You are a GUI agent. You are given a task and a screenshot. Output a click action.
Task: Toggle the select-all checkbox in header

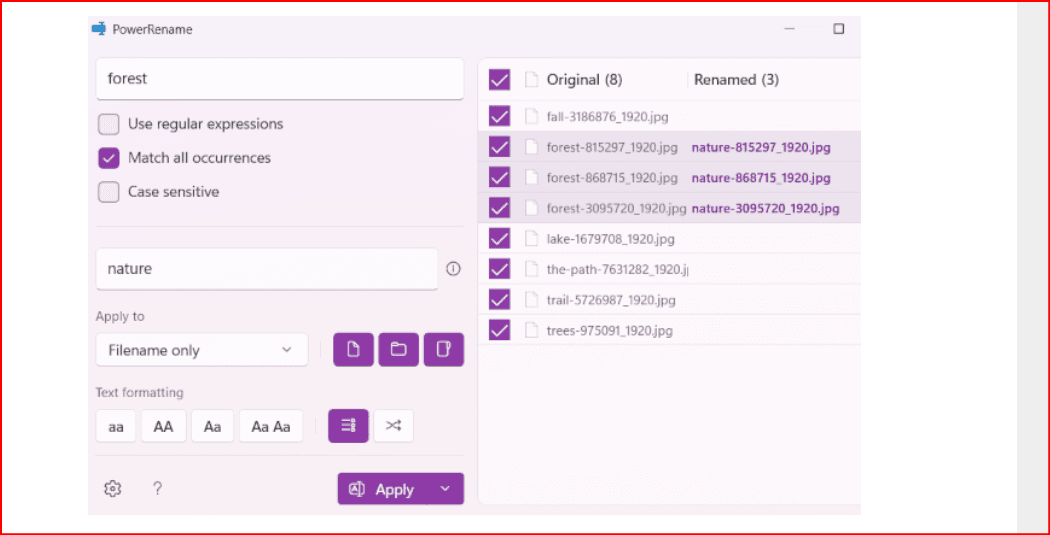(x=499, y=80)
